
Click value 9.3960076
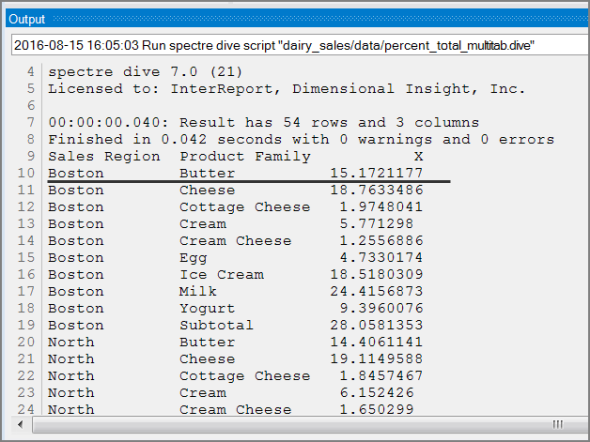381,308
